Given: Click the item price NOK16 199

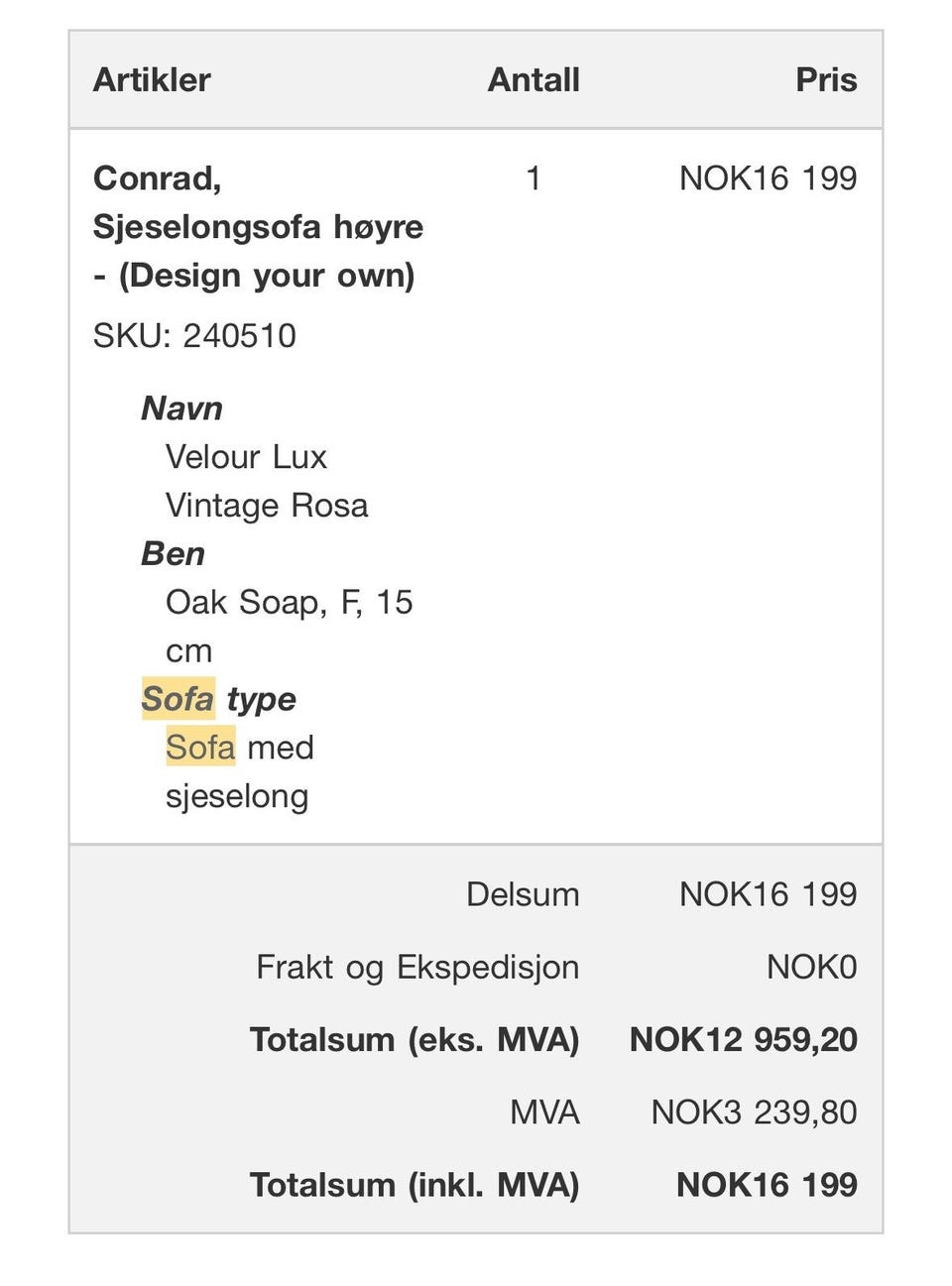Looking at the screenshot, I should pyautogui.click(x=768, y=178).
